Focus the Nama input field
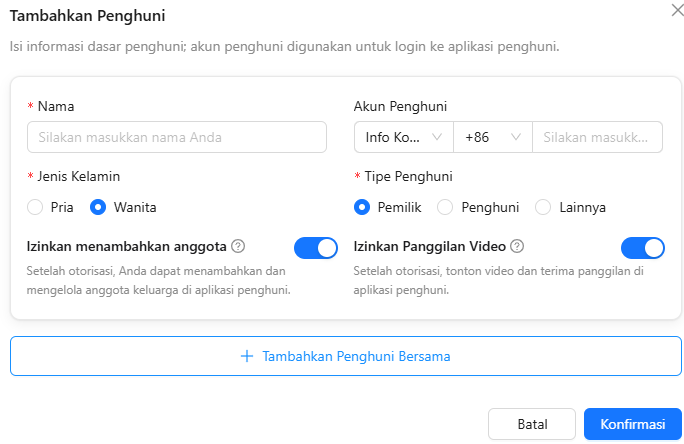The height and width of the screenshot is (444, 684). pos(177,137)
